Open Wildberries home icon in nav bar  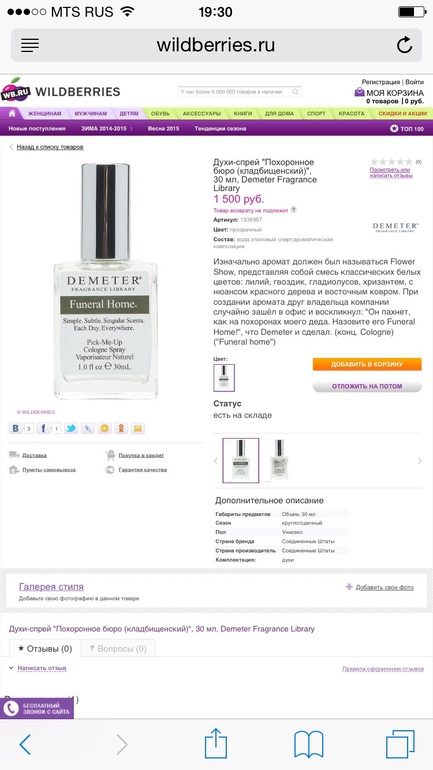click(12, 113)
